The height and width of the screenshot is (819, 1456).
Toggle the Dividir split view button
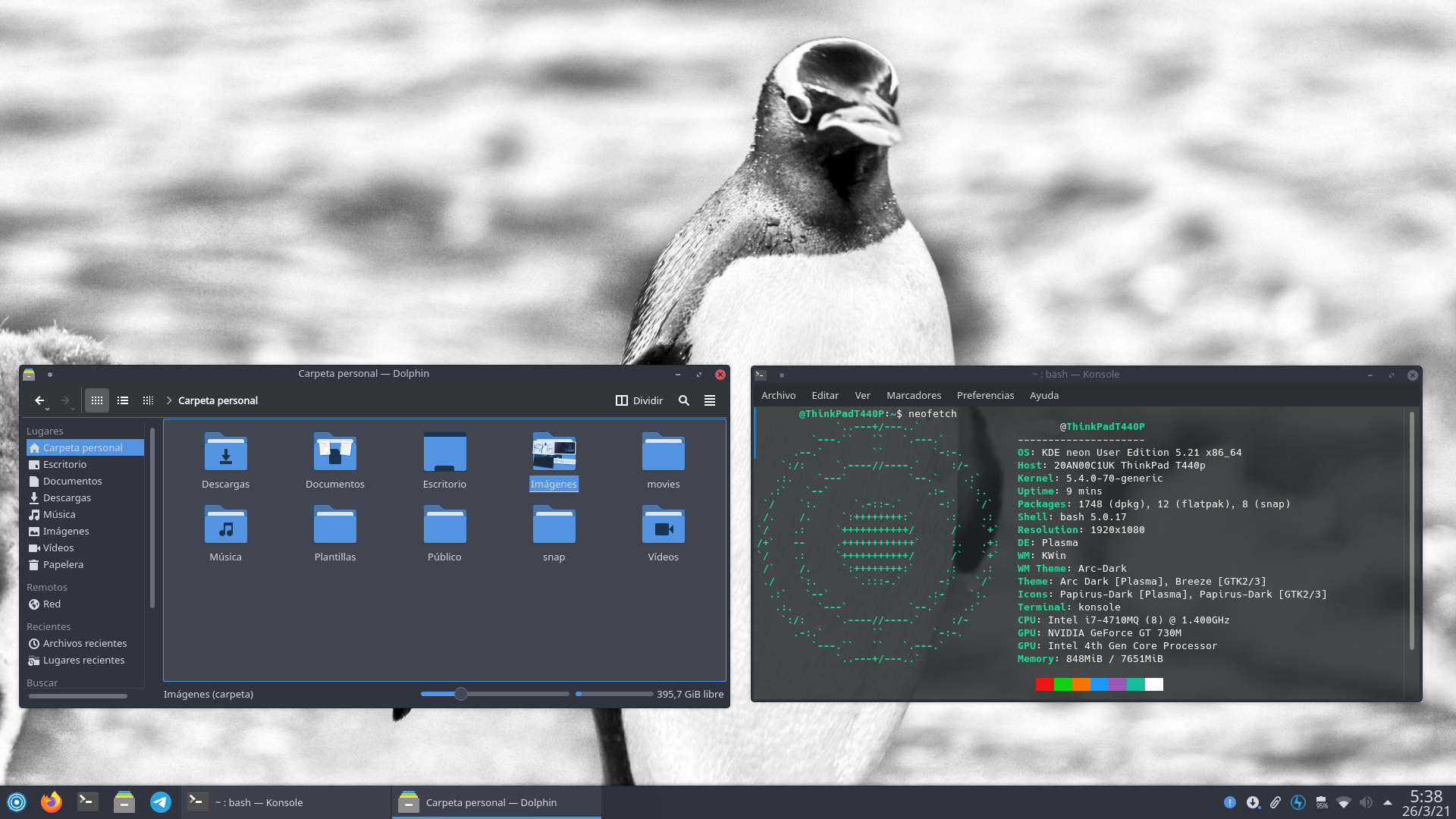639,400
